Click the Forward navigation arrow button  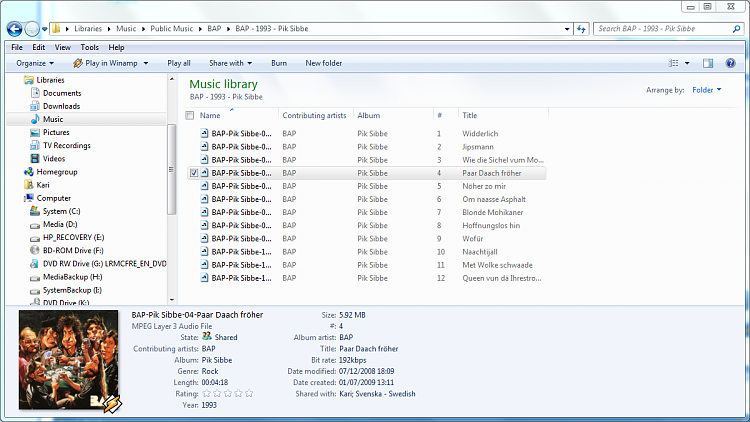click(x=32, y=29)
